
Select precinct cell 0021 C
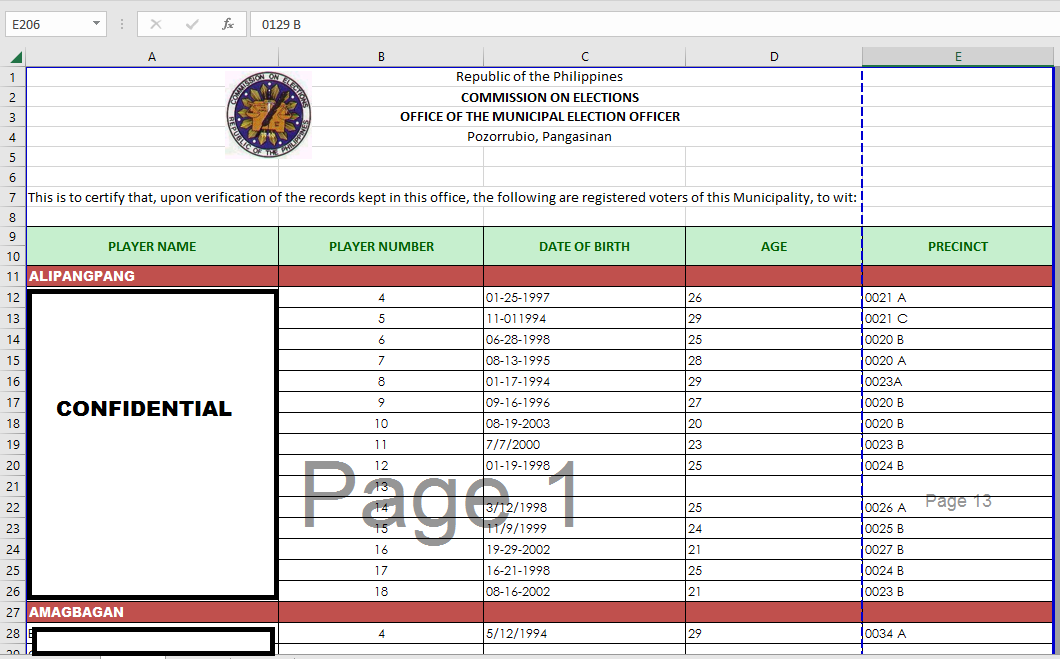pyautogui.click(x=958, y=318)
